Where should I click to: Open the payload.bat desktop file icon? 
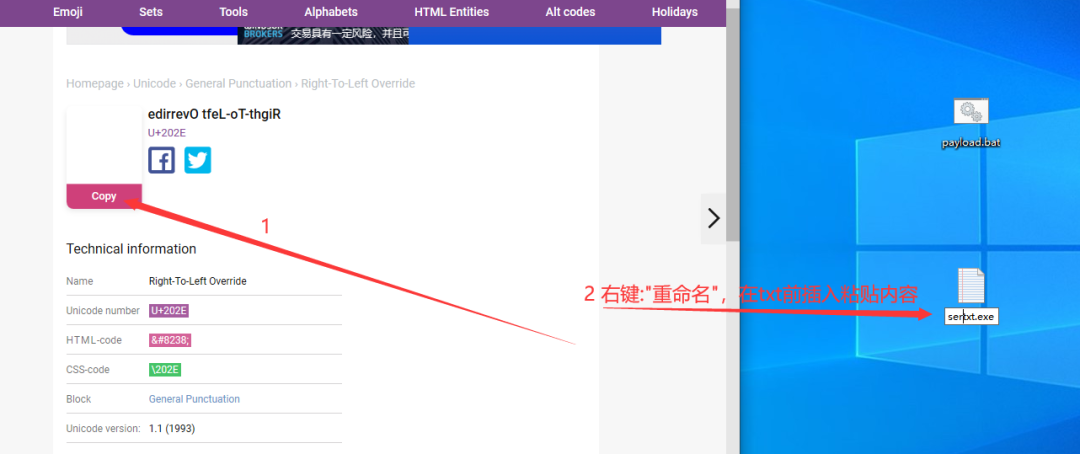pos(970,112)
